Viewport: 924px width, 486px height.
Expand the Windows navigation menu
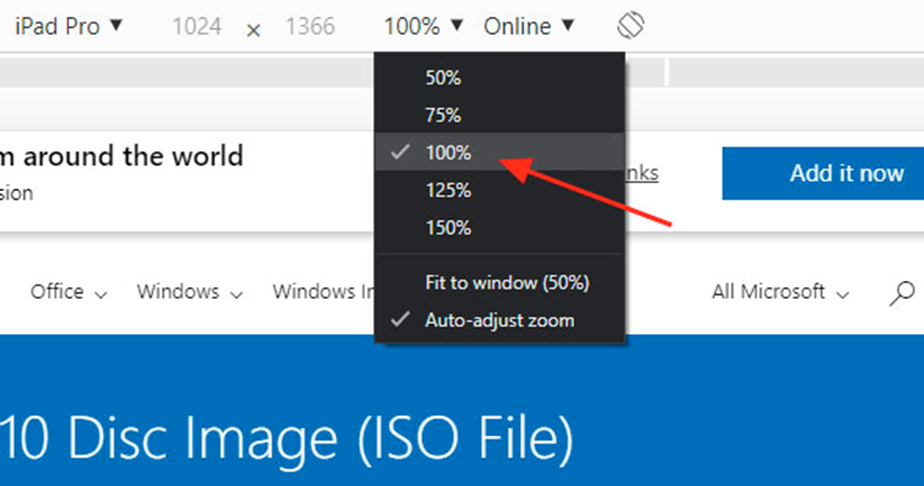189,292
